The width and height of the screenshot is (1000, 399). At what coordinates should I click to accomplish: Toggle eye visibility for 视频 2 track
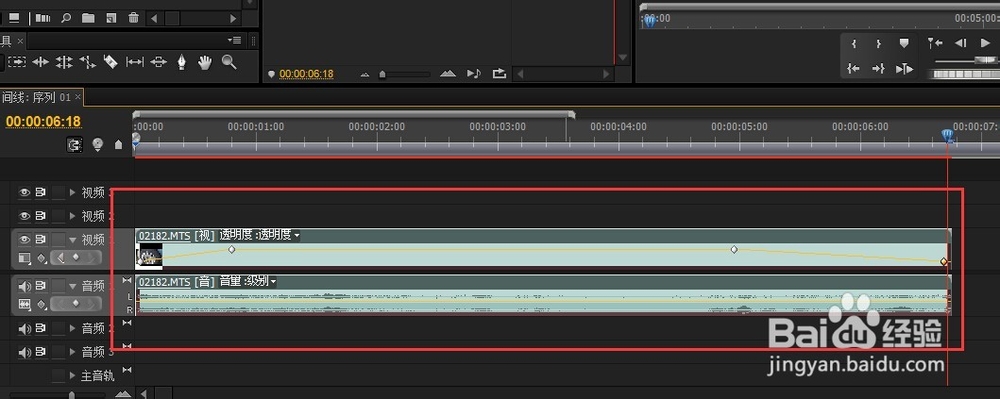[24, 216]
